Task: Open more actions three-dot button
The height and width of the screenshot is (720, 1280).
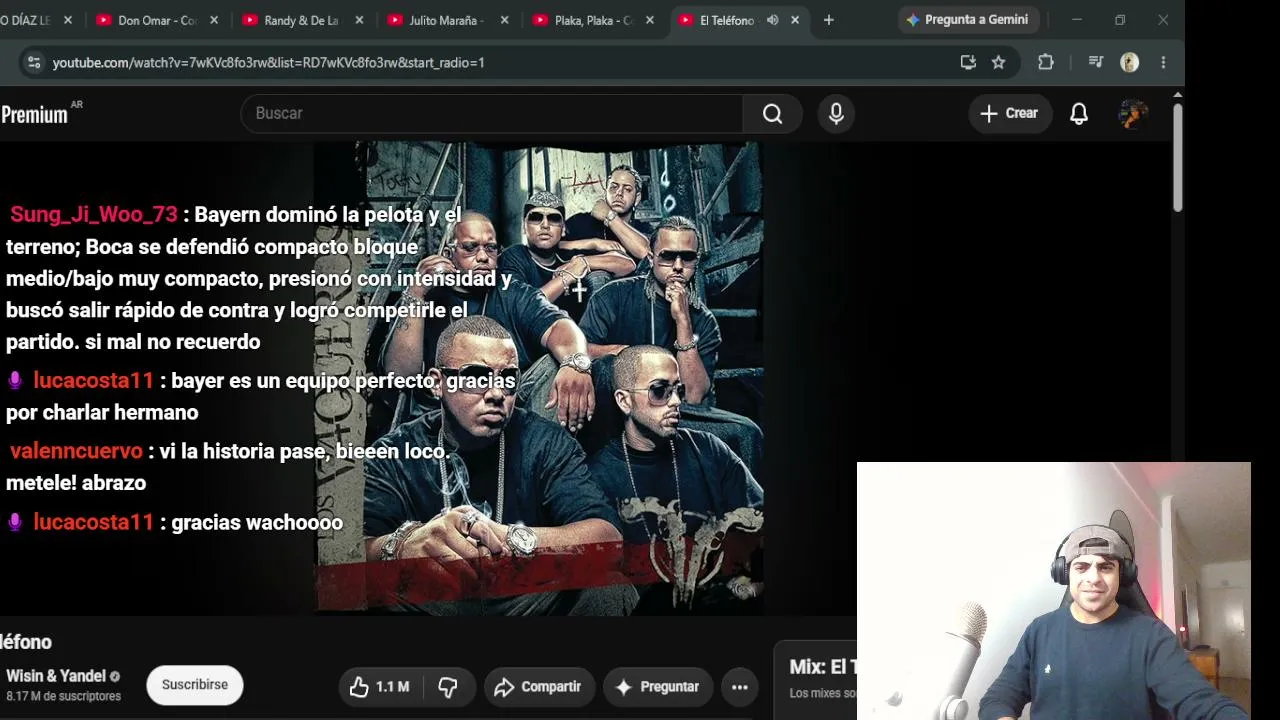Action: pos(740,687)
